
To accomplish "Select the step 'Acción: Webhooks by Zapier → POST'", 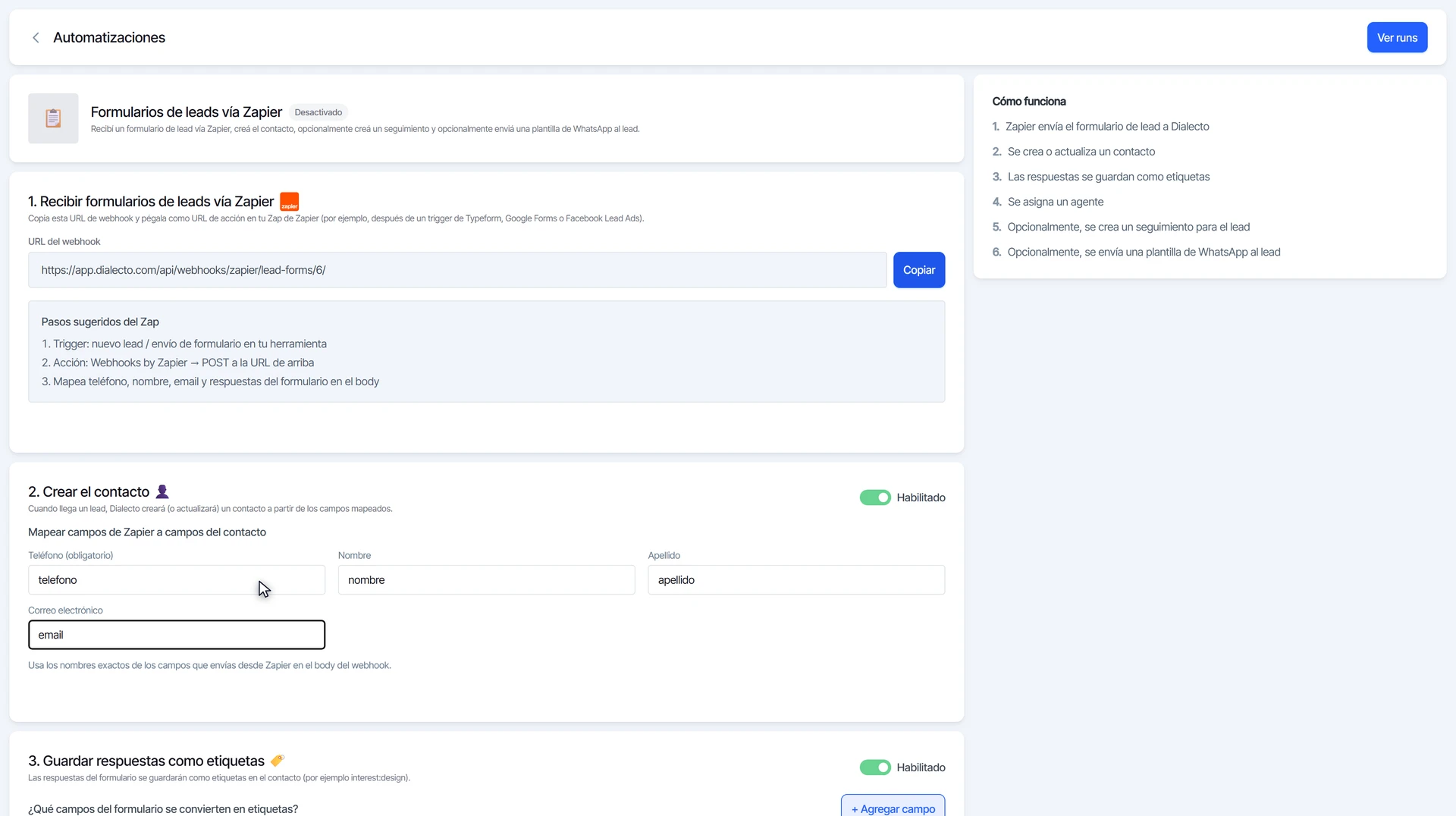I will pyautogui.click(x=178, y=362).
